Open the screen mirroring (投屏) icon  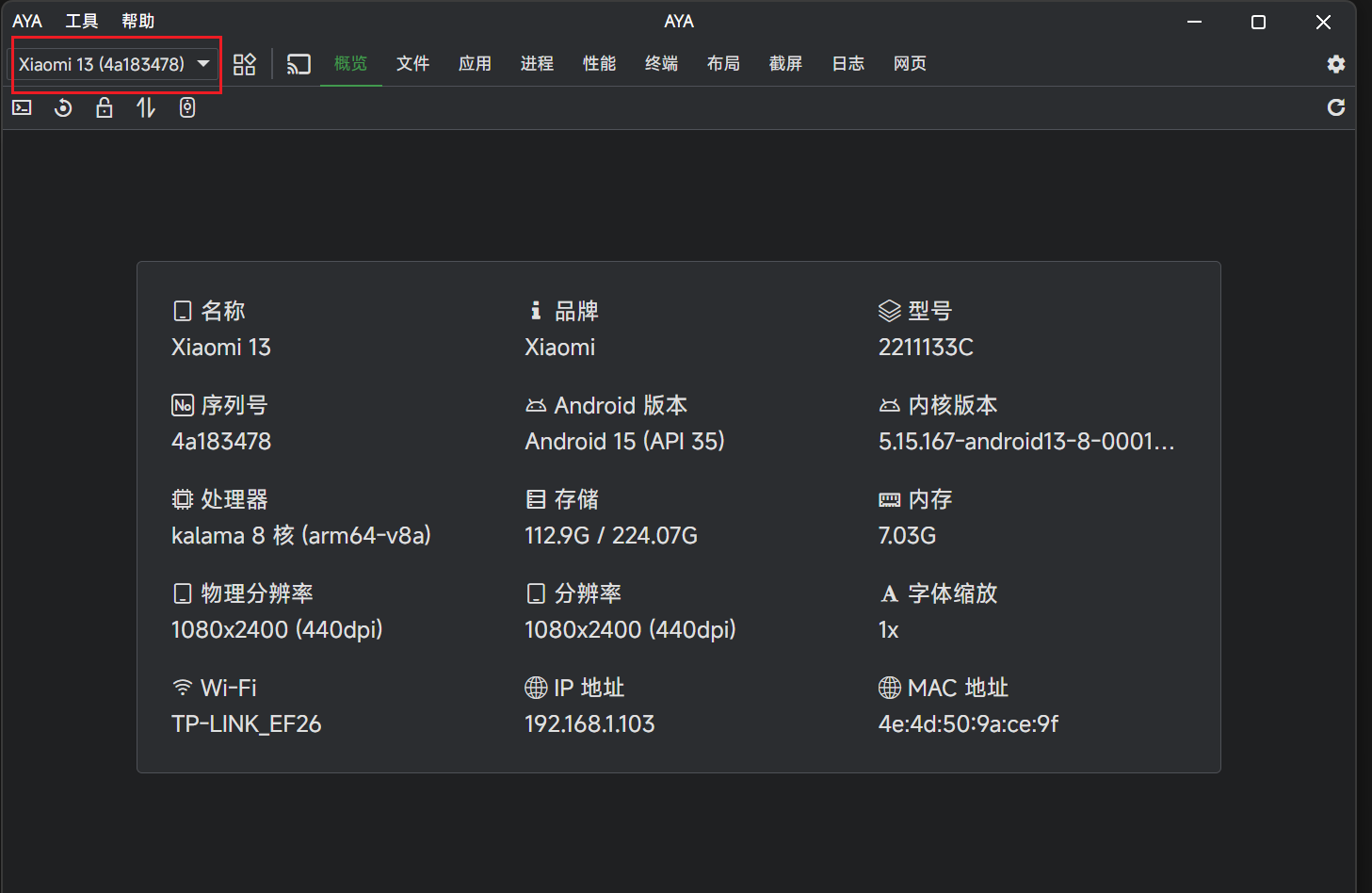coord(299,63)
